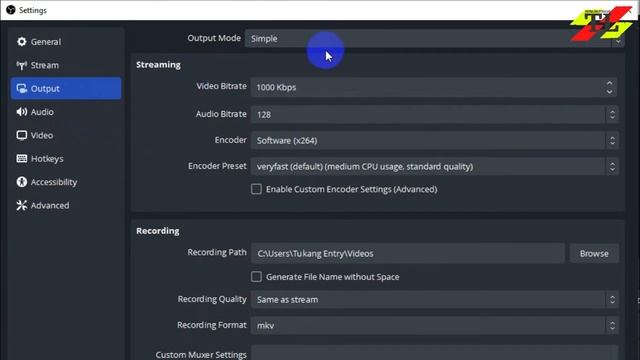Image resolution: width=640 pixels, height=360 pixels.
Task: Click the Video display icon
Action: pos(22,135)
